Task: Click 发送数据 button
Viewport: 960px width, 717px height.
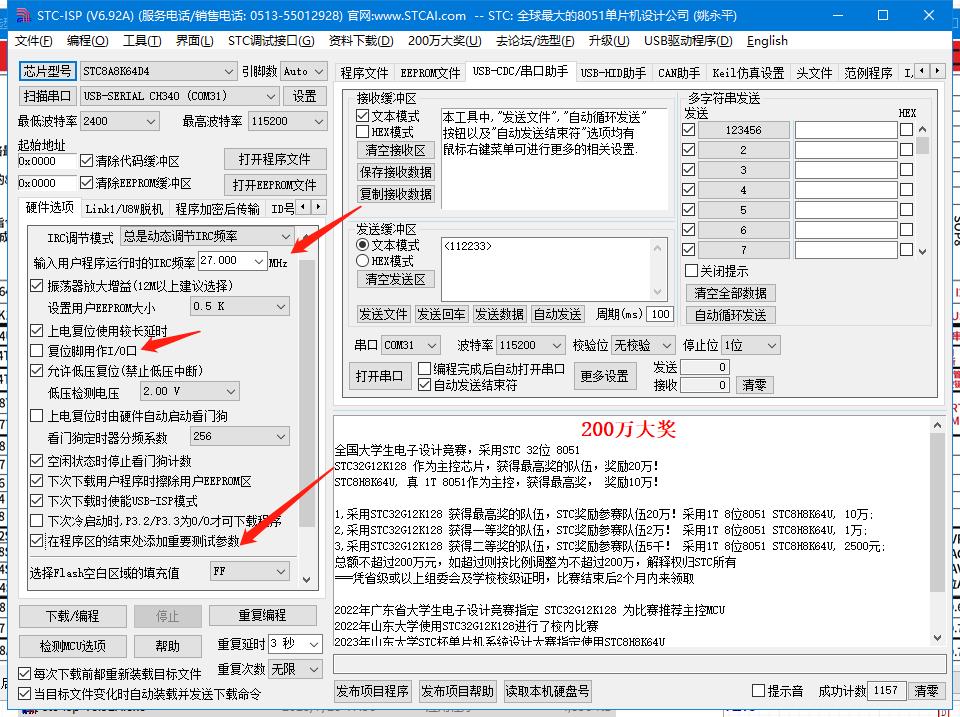Action: click(499, 314)
